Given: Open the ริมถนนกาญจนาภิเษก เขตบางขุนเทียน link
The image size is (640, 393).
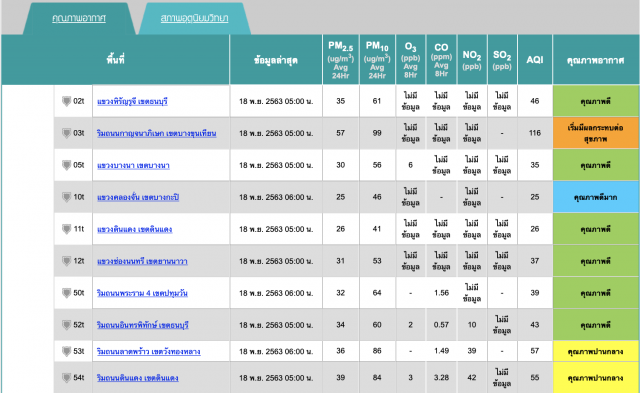Looking at the screenshot, I should [x=156, y=133].
